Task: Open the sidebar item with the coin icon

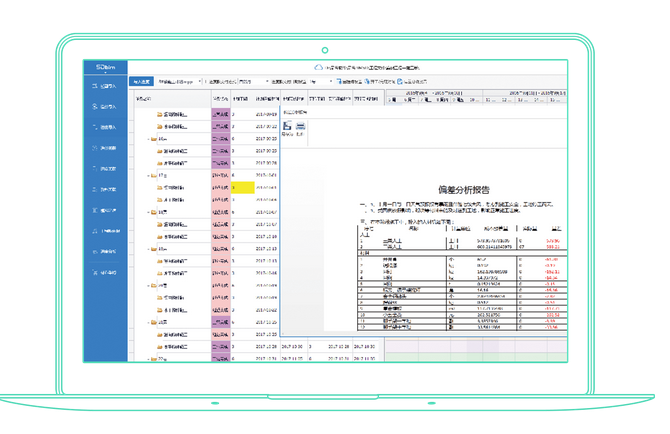Action: click(104, 107)
